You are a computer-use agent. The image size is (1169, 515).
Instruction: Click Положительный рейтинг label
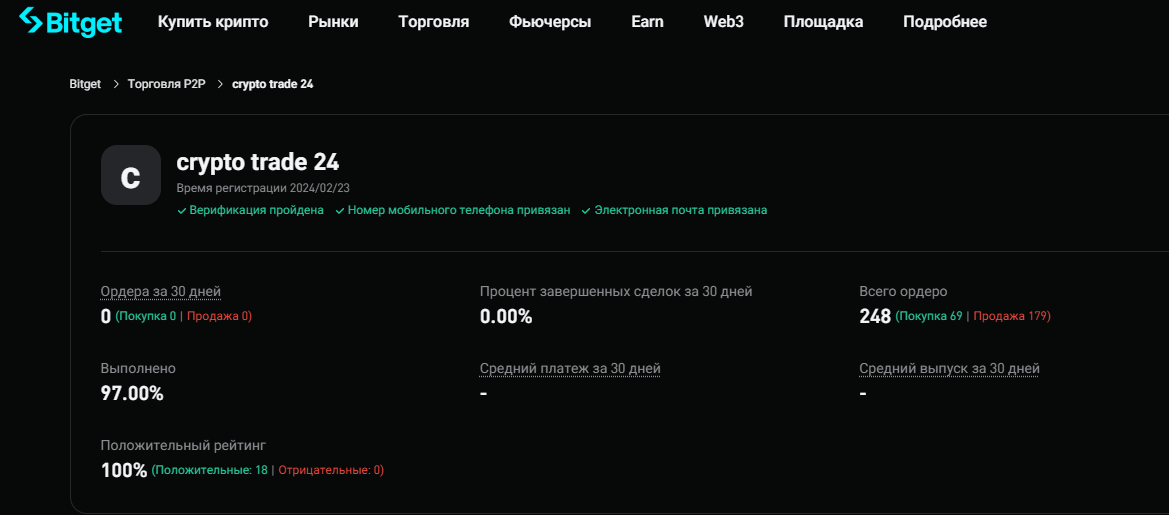tap(183, 446)
